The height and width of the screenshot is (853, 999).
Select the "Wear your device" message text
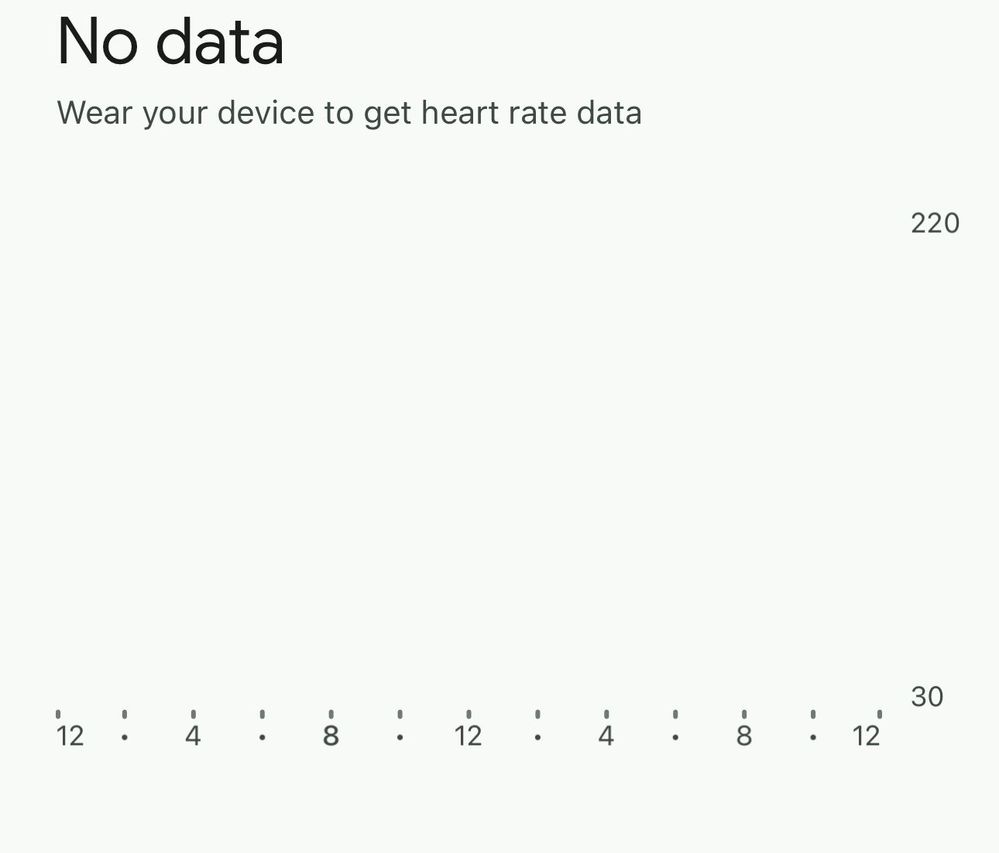pos(349,113)
